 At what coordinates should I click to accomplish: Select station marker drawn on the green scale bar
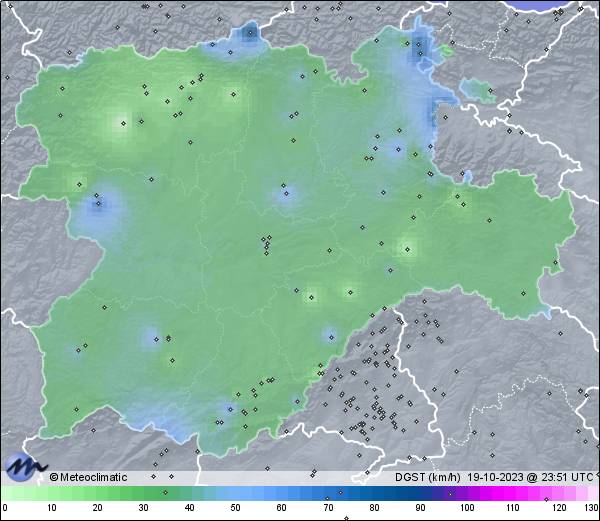(x=165, y=492)
